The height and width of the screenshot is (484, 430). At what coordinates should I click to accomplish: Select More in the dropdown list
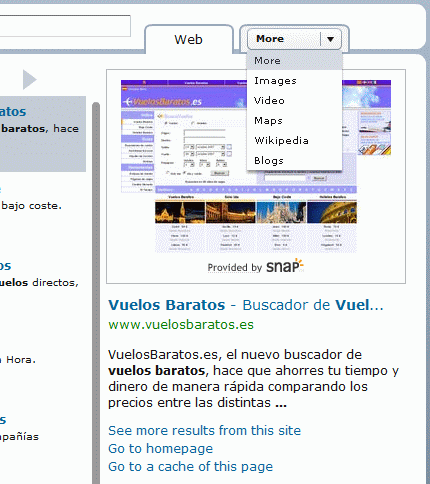tap(294, 61)
